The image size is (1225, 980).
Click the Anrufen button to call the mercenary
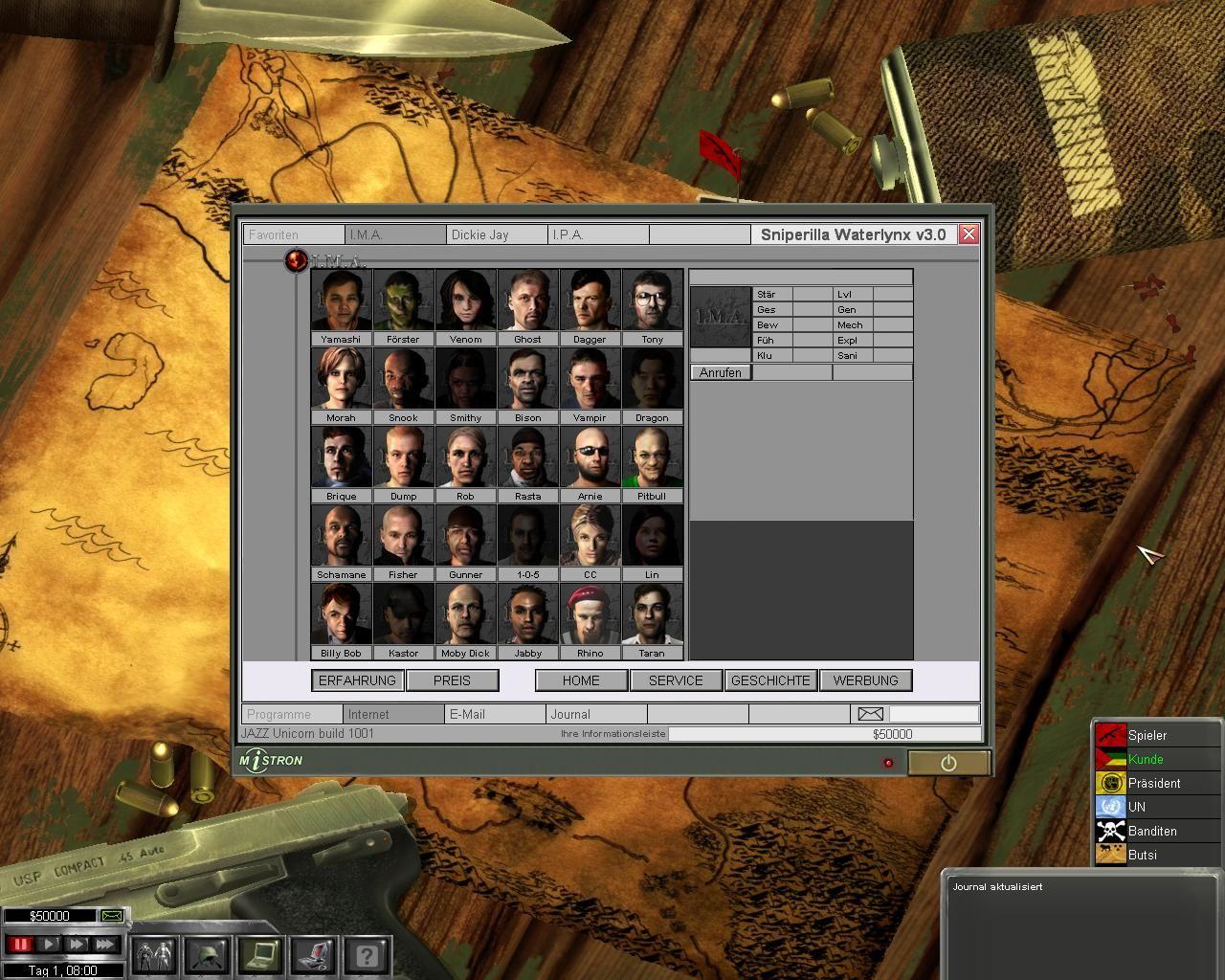[721, 372]
